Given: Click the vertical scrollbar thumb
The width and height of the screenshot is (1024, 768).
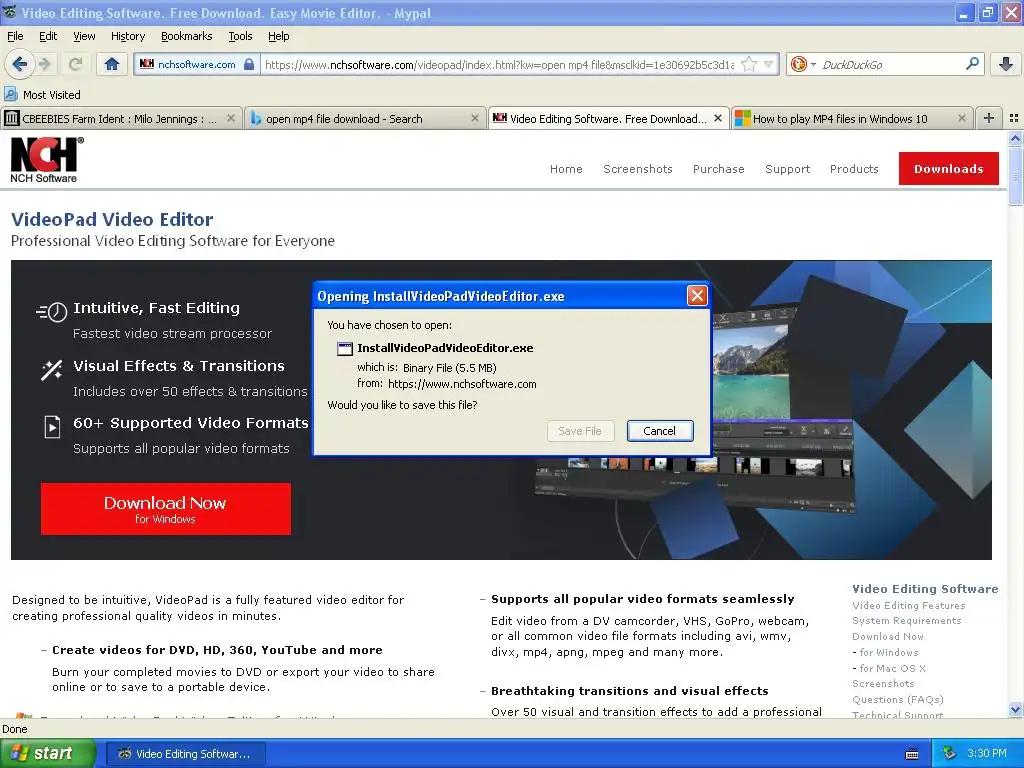Looking at the screenshot, I should pos(1015,176).
